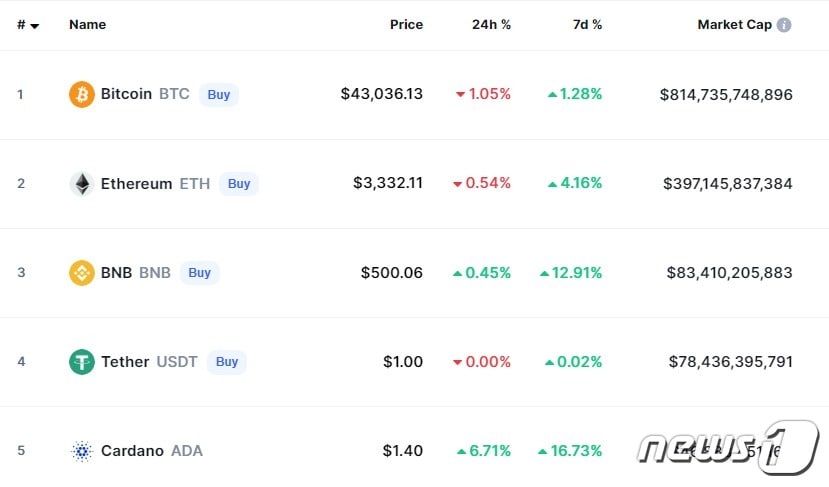Viewport: 829px width, 487px height.
Task: Click the Market Cap info icon
Action: [784, 25]
